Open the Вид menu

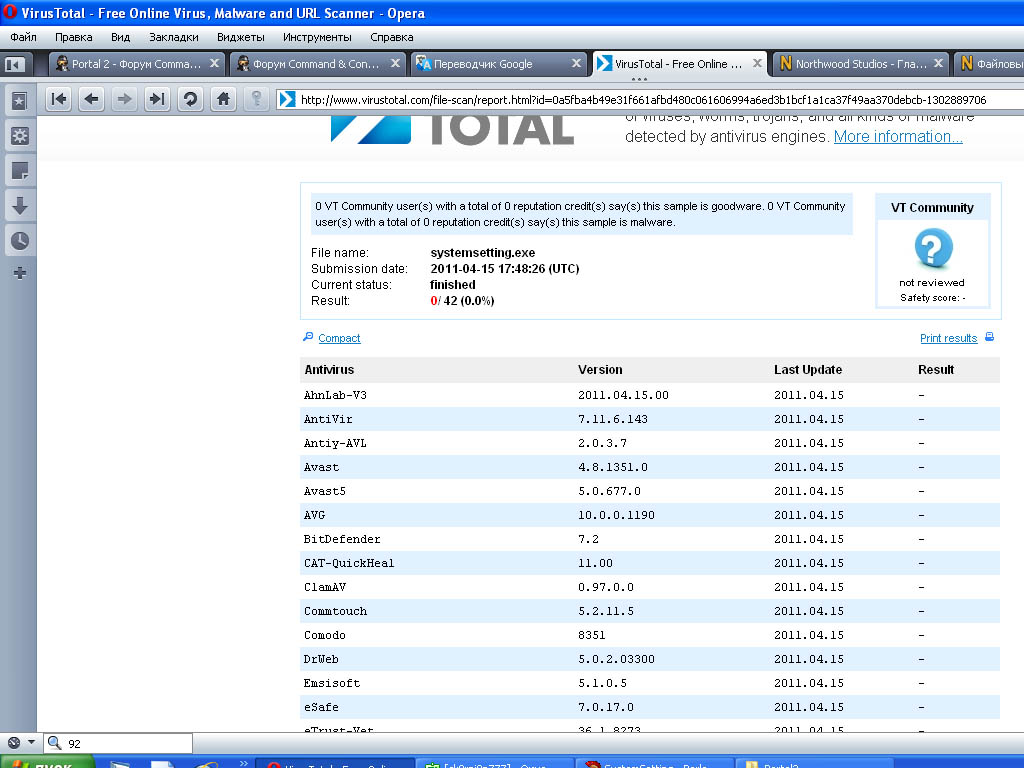(x=120, y=37)
